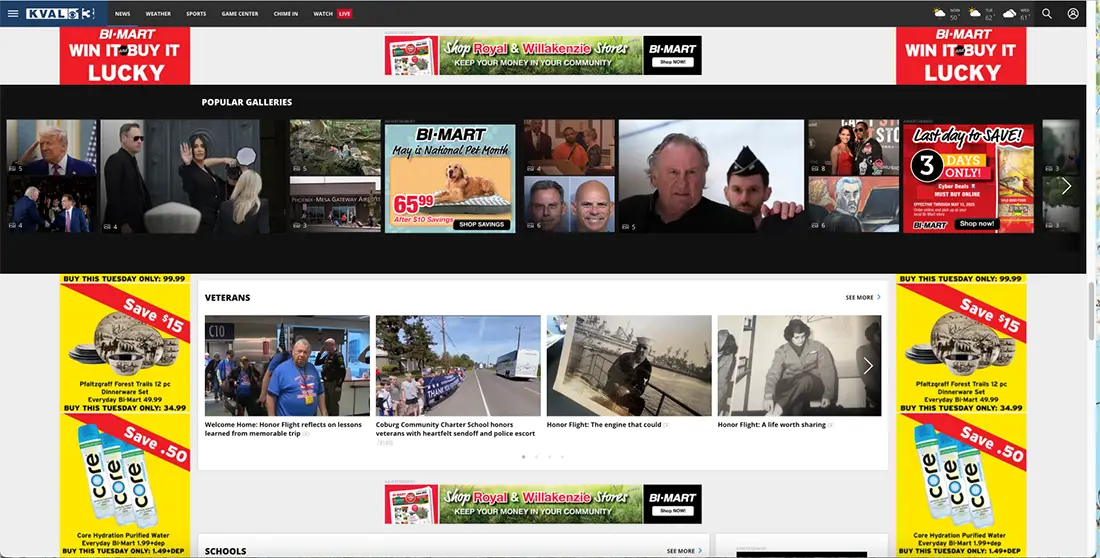Advance Veterans carousel with right arrow

pyautogui.click(x=868, y=366)
